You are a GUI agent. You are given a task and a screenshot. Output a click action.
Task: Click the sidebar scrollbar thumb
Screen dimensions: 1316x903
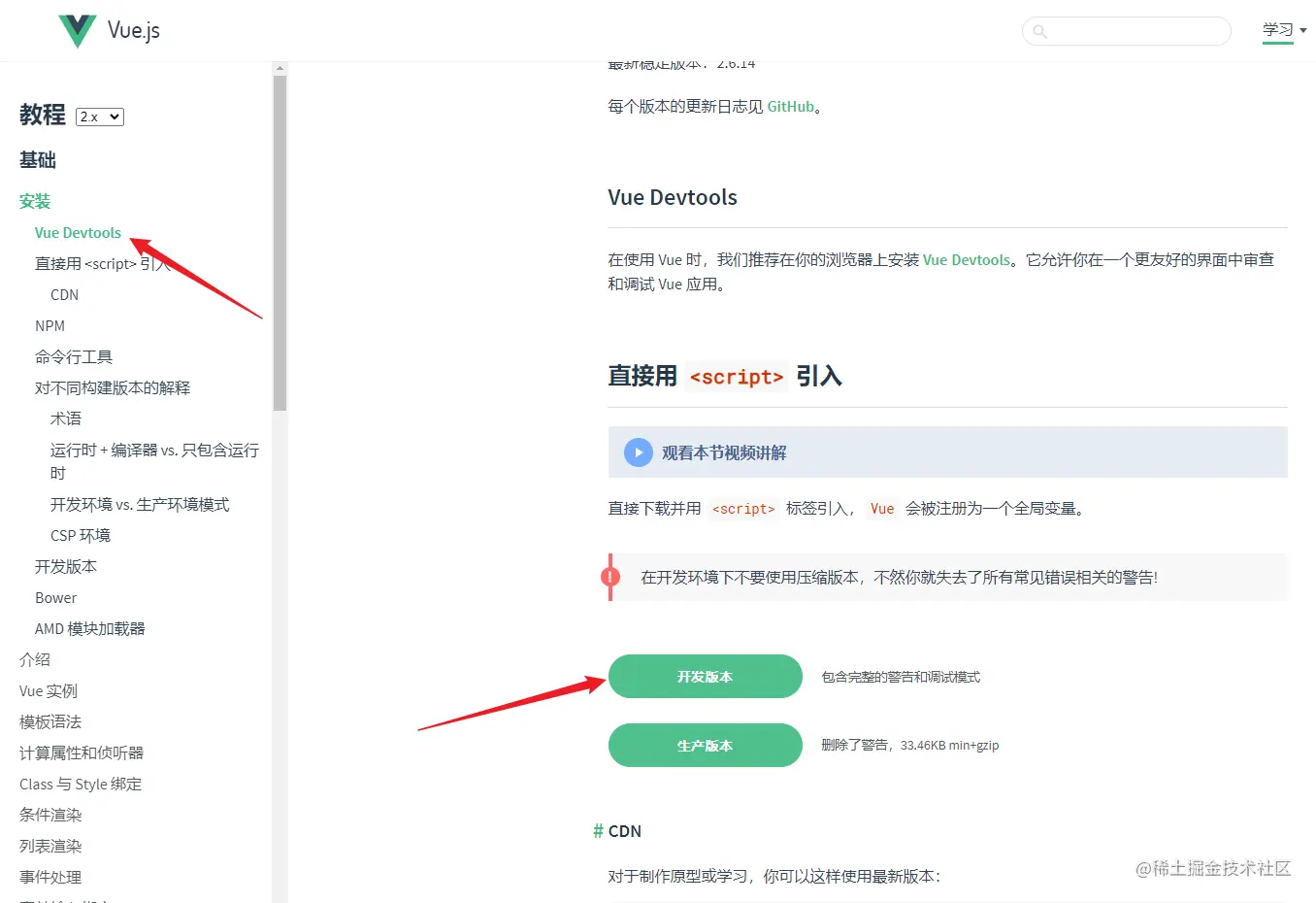280,243
